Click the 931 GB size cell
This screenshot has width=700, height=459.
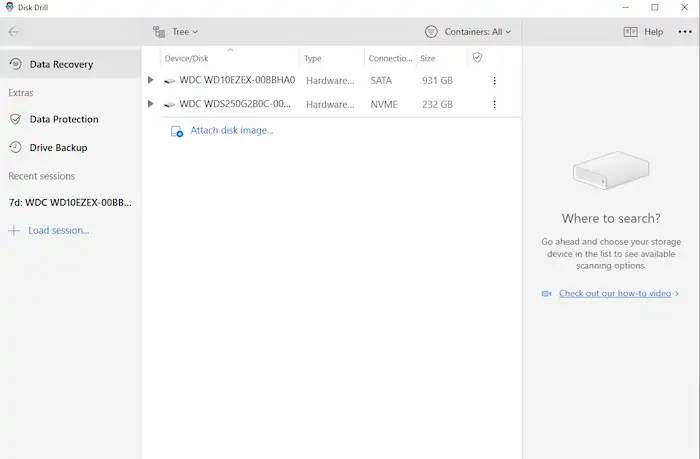tap(438, 80)
